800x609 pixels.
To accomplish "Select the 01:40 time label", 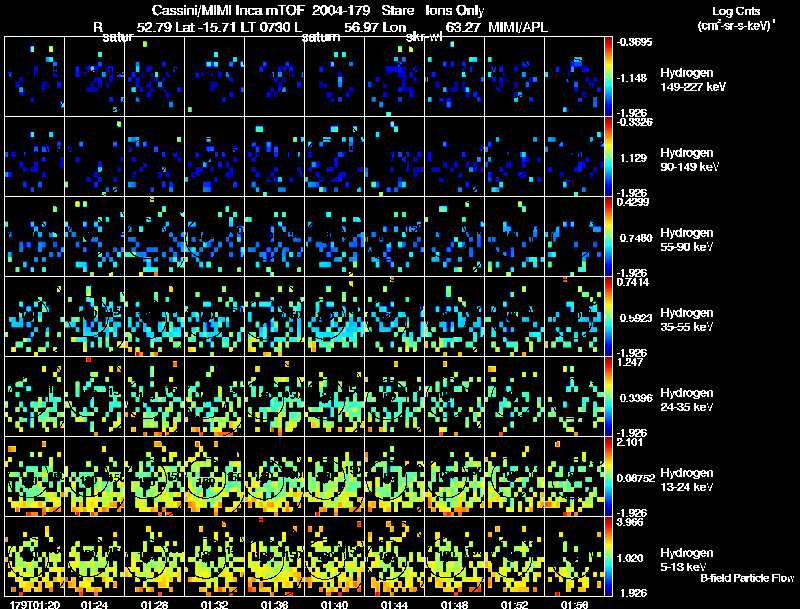I will 334,604.
